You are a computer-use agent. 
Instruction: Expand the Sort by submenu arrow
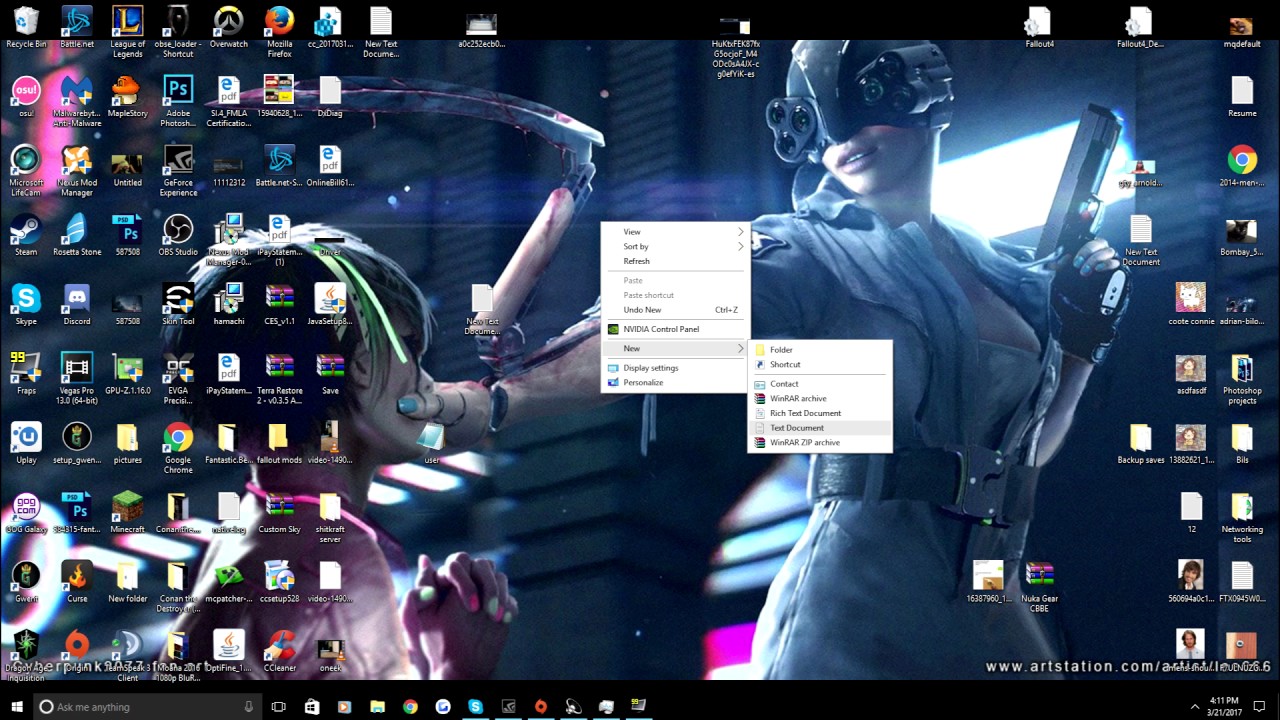click(x=741, y=247)
